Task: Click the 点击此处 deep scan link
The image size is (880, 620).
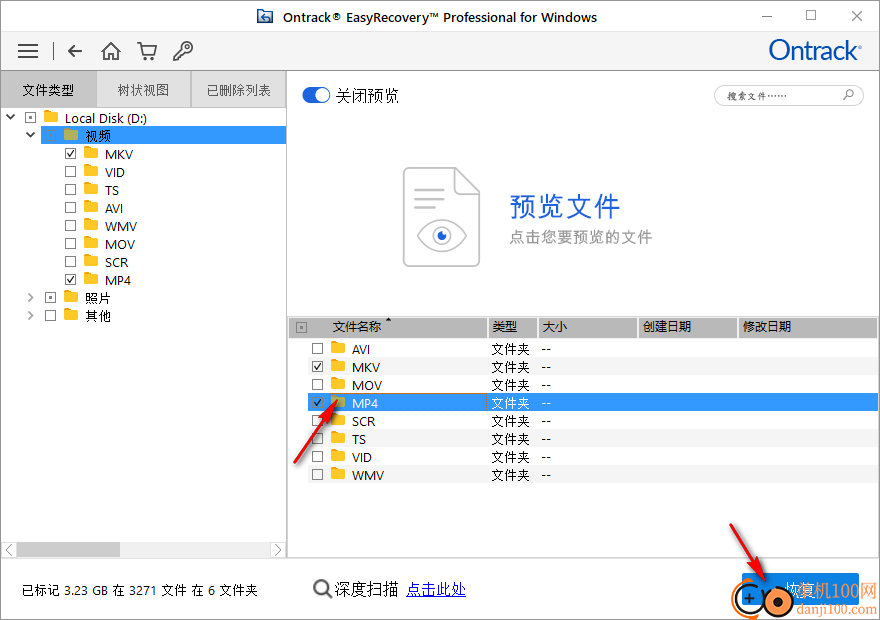Action: click(x=436, y=589)
